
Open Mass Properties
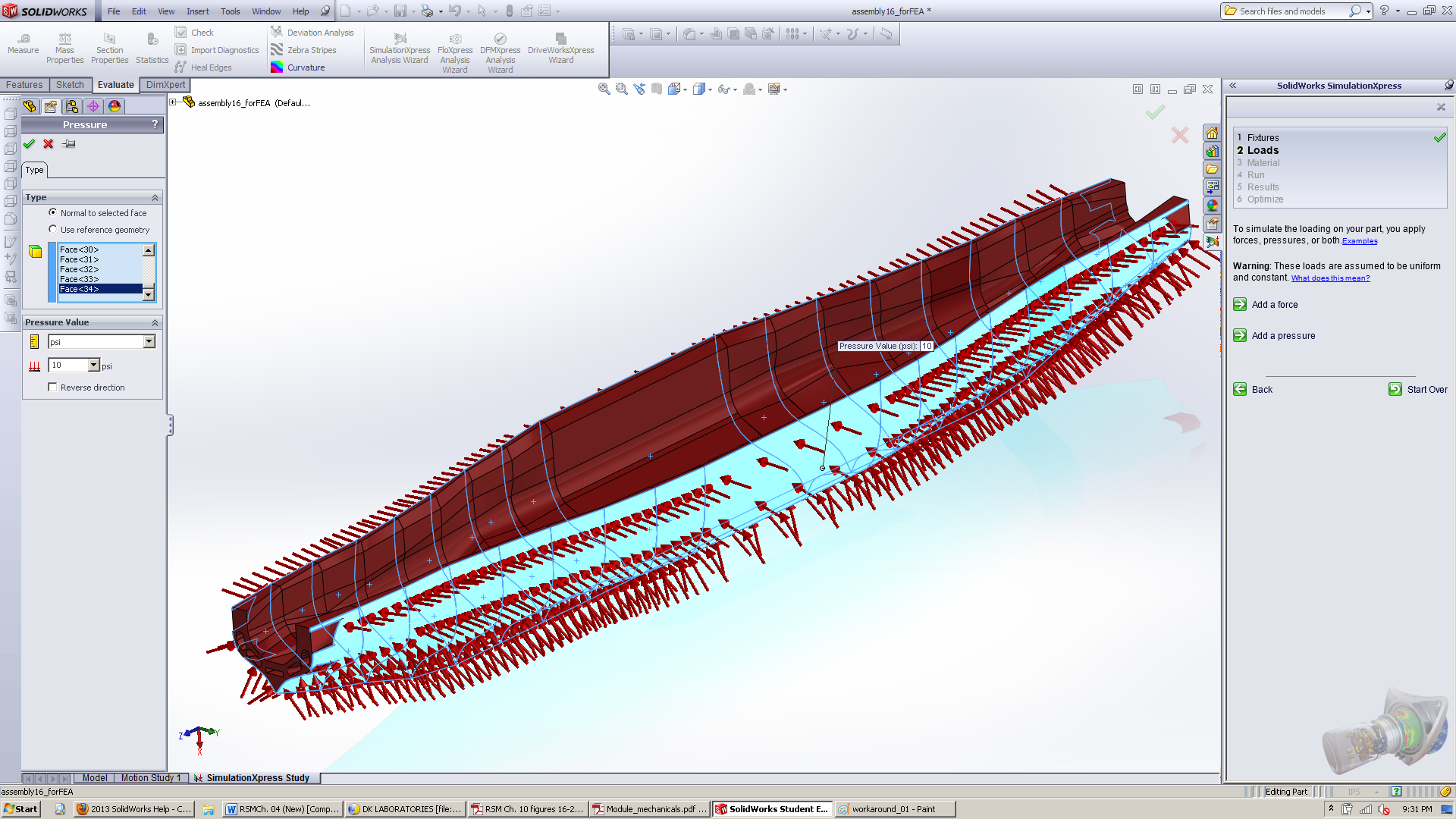pos(64,49)
